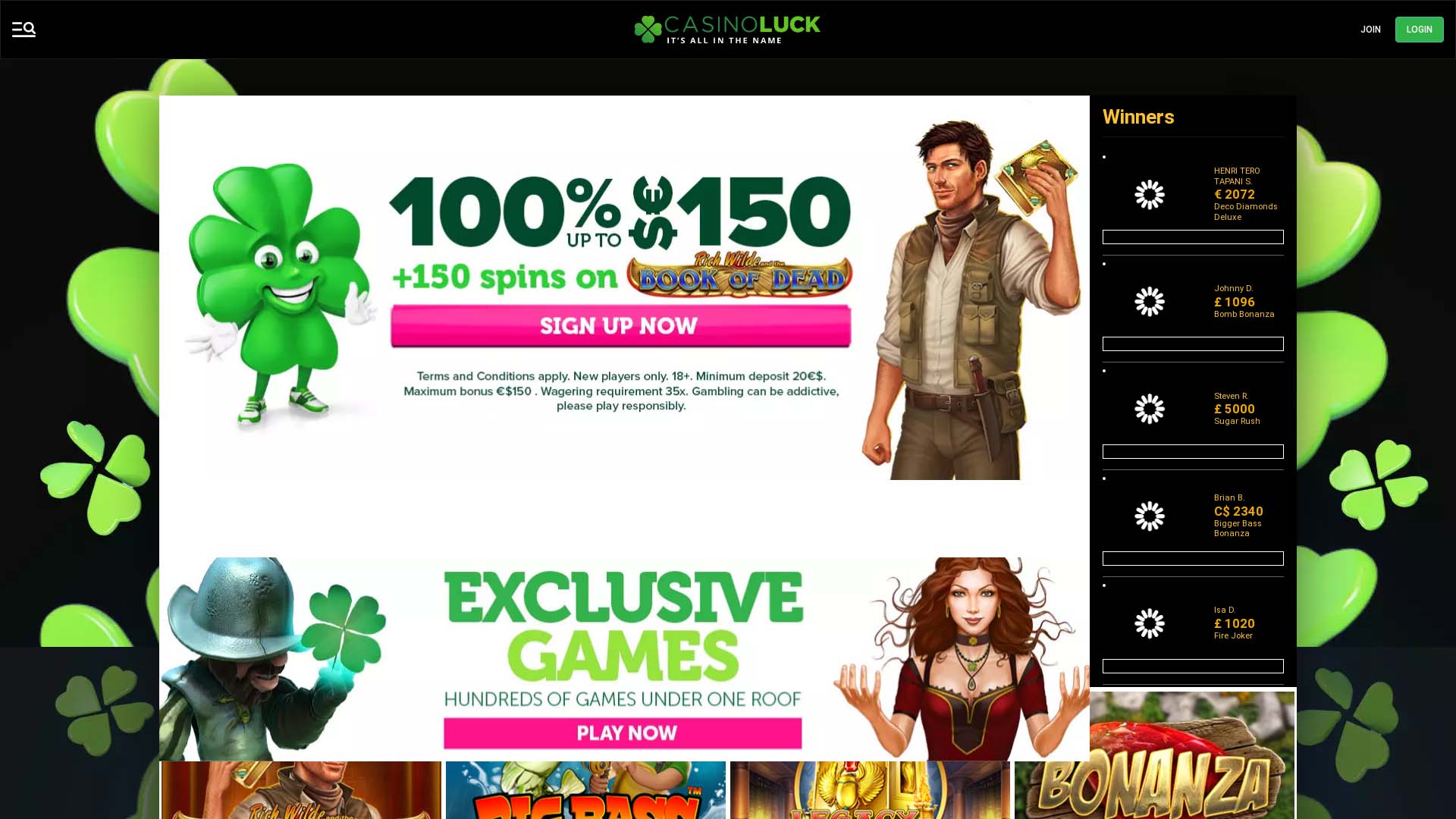The image size is (1456, 819).
Task: Click the pink PLAY NOW button
Action: [x=623, y=733]
